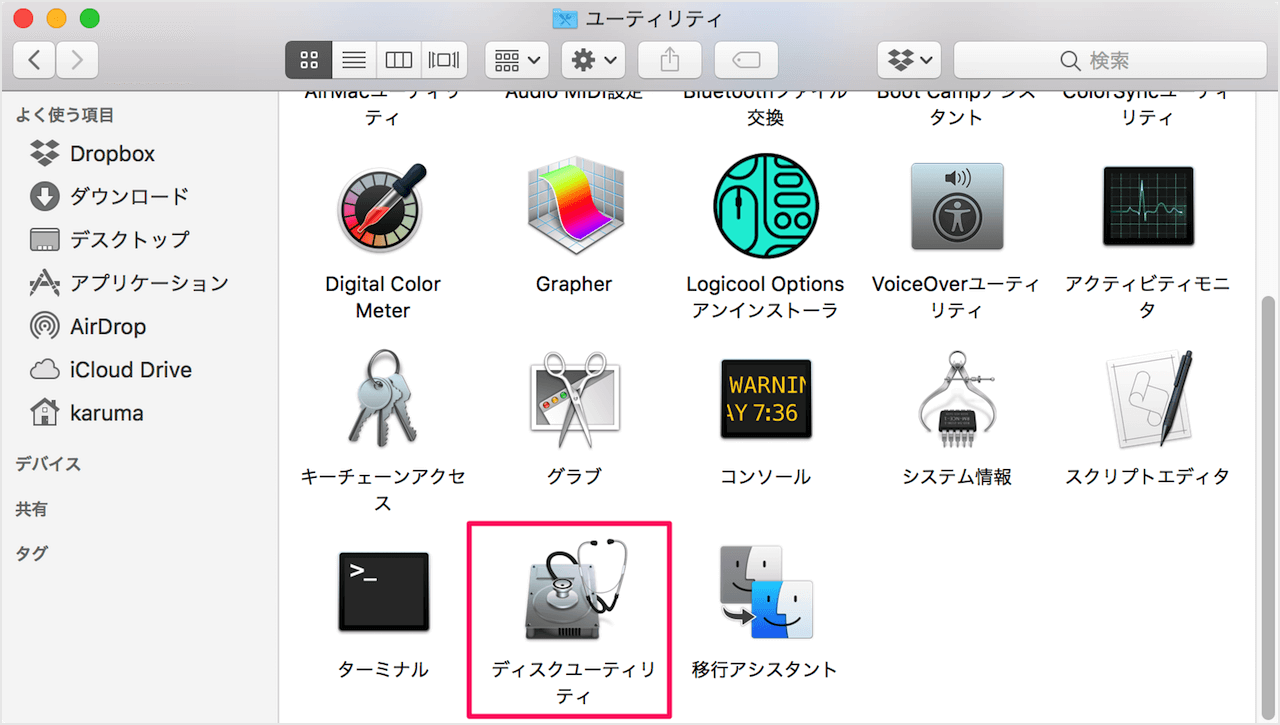Select the System Information calipers icon

coord(957,400)
